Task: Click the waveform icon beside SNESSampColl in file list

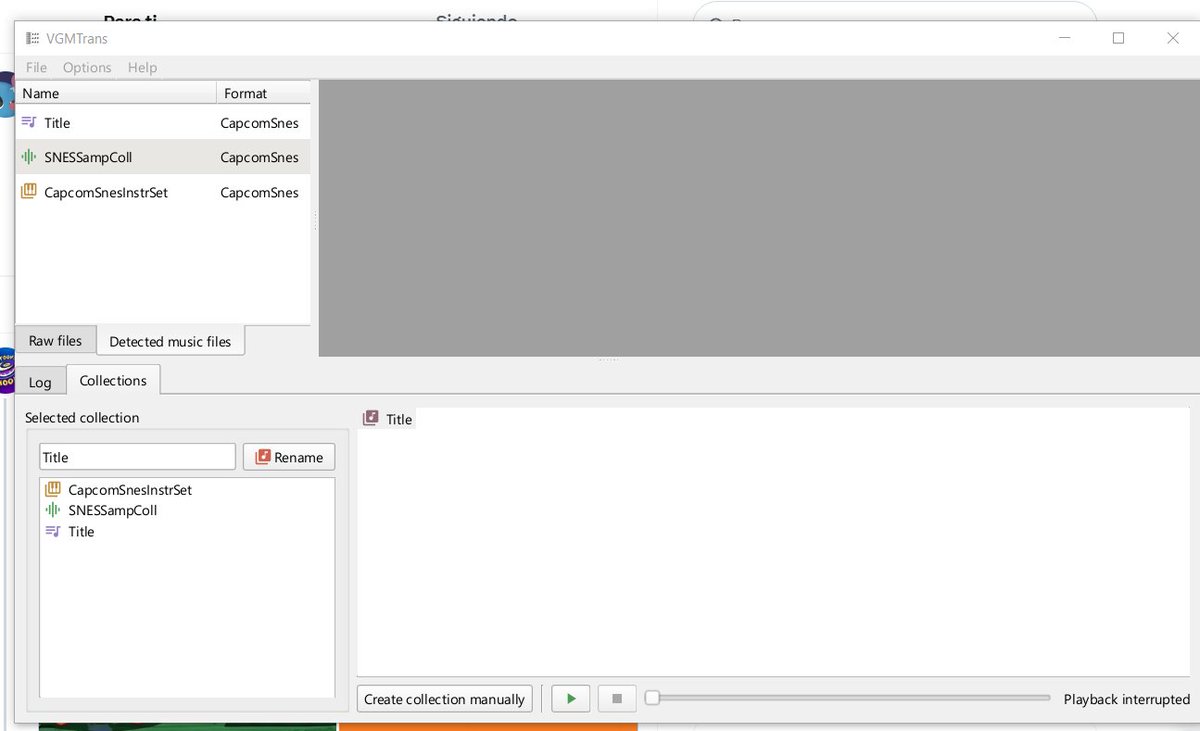Action: (29, 157)
